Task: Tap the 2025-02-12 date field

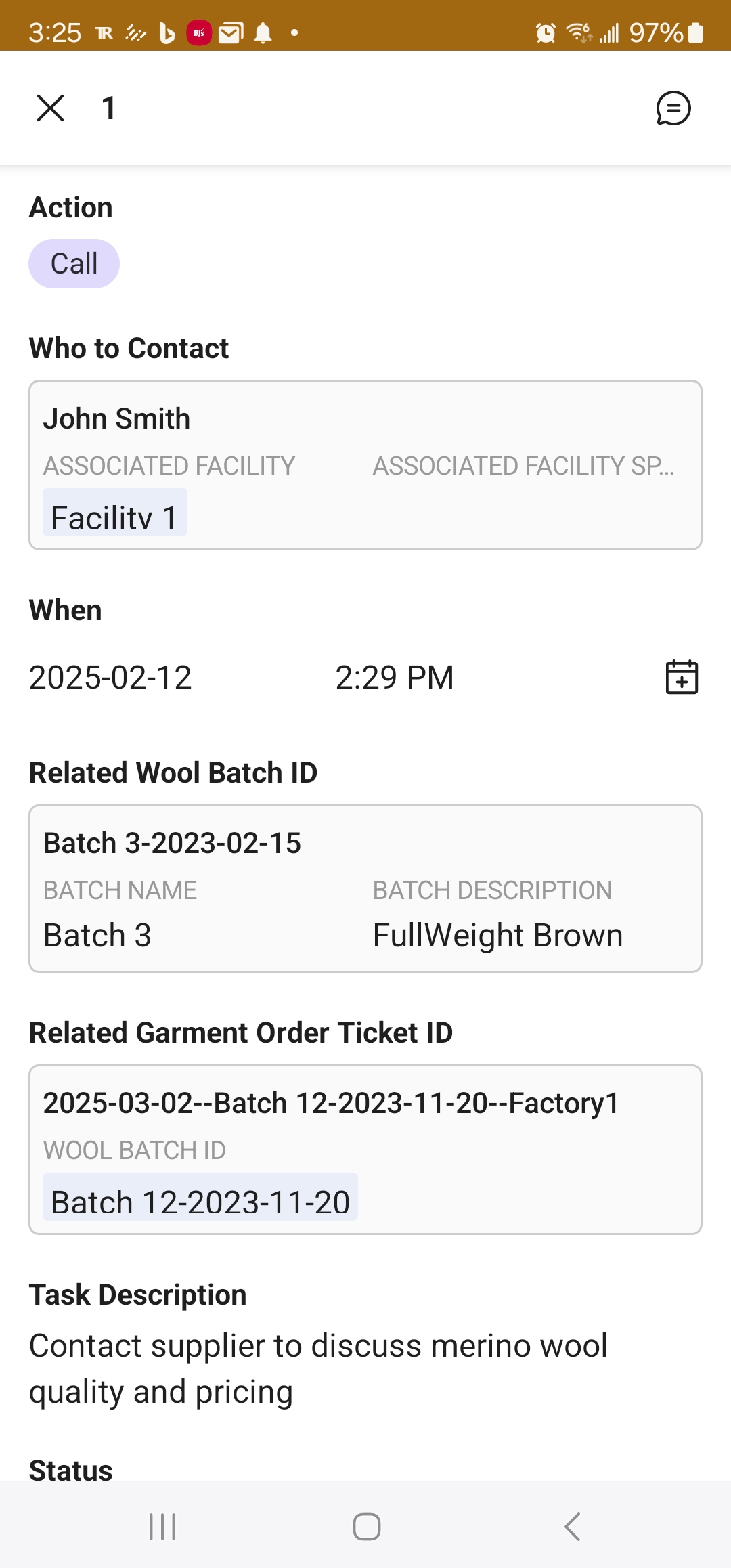Action: pyautogui.click(x=110, y=678)
